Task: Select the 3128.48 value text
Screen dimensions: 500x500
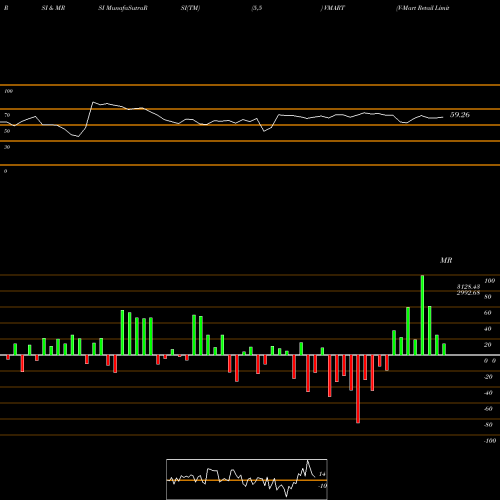Action: [x=468, y=287]
